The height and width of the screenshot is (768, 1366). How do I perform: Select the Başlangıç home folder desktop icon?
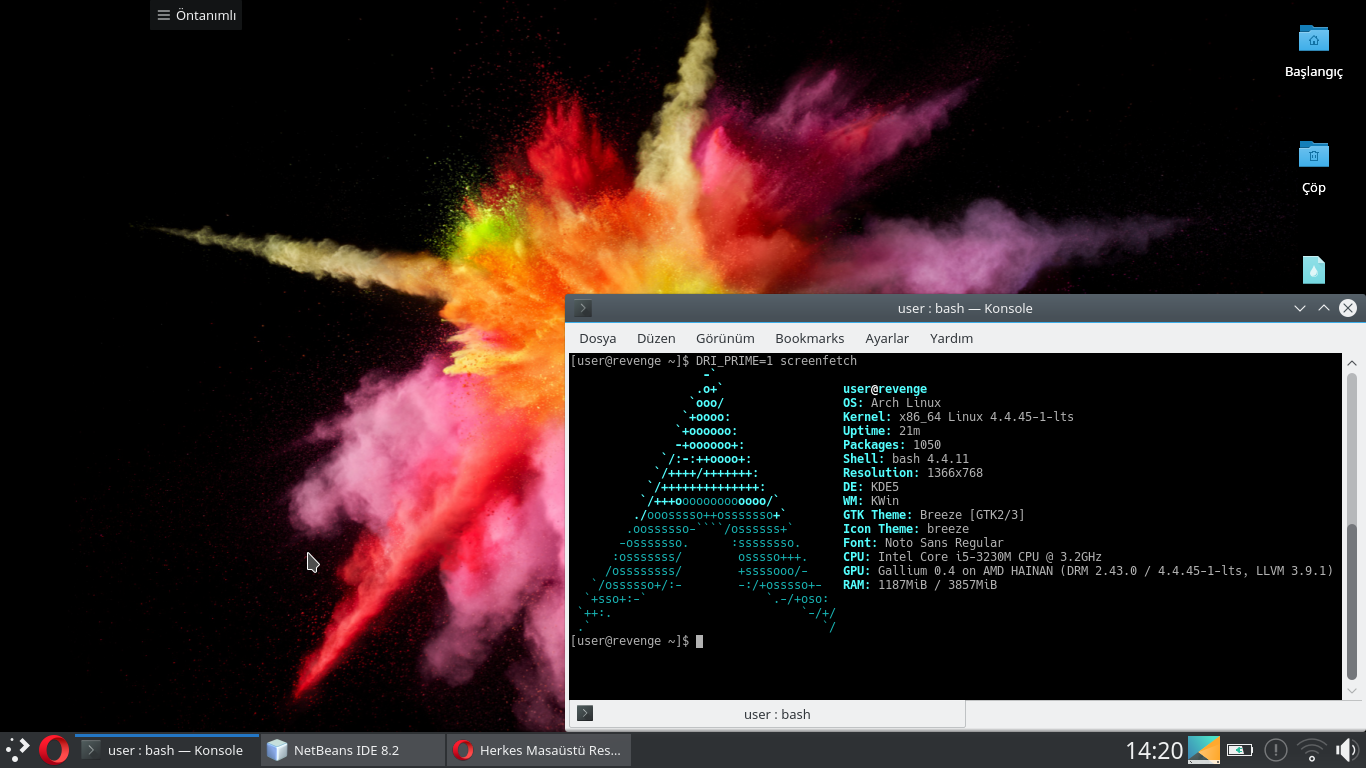click(x=1313, y=51)
